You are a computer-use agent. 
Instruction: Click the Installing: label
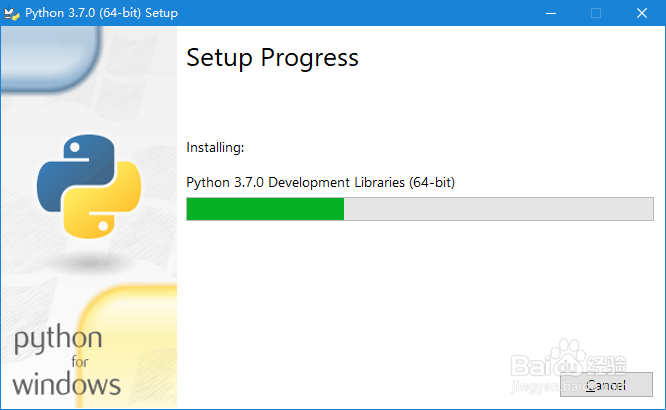click(215, 147)
